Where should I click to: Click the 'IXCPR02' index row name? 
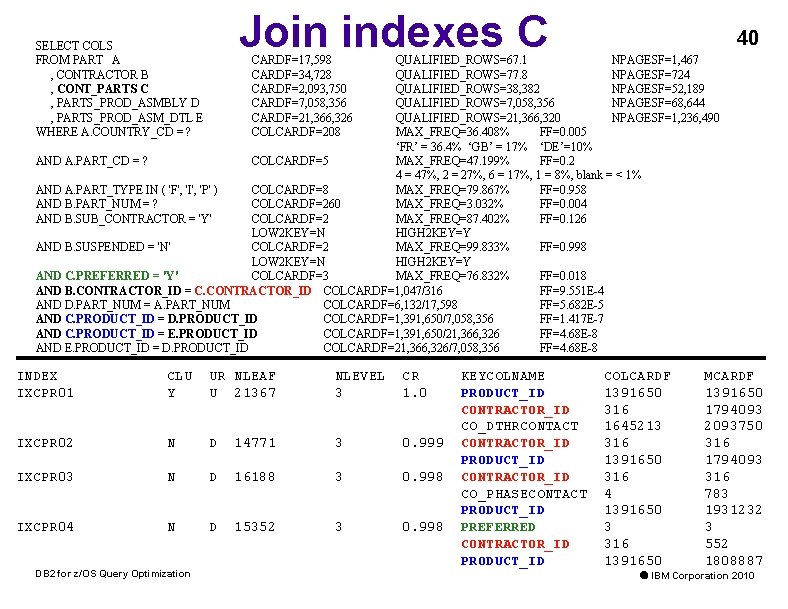(46, 443)
